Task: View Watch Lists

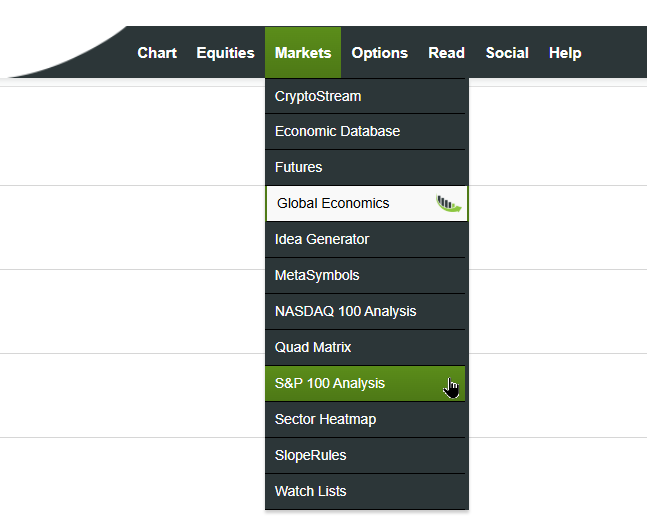Action: pos(365,491)
